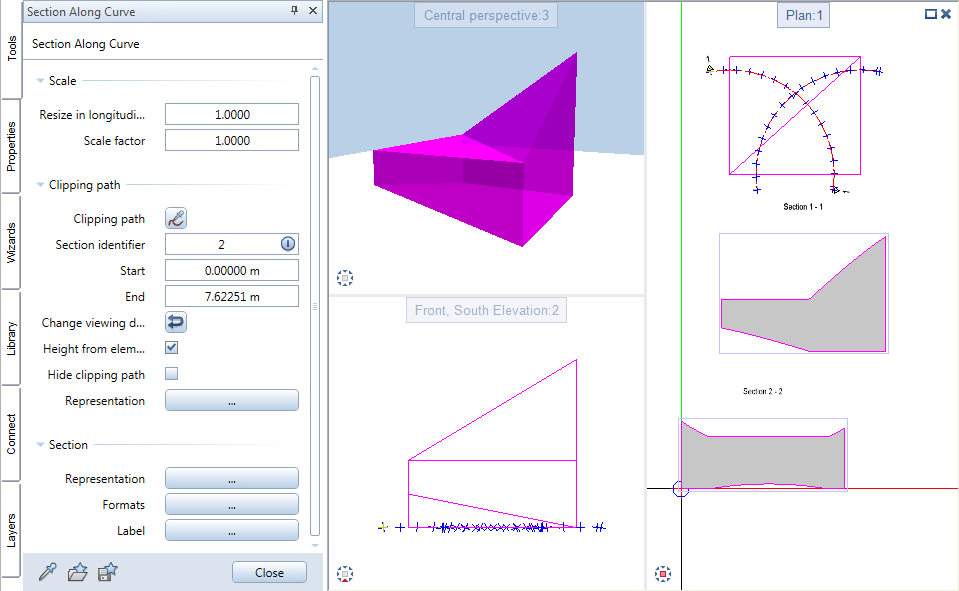Pin the Section Along Curve palette
The height and width of the screenshot is (591, 959).
pos(294,11)
